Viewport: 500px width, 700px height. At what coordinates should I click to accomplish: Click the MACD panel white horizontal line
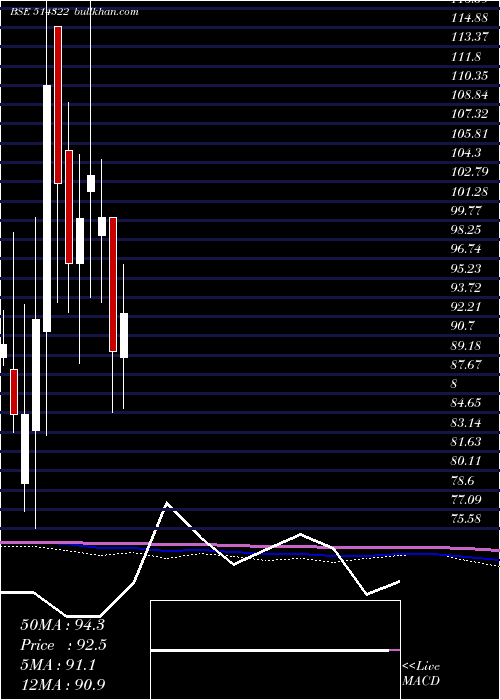pyautogui.click(x=270, y=651)
